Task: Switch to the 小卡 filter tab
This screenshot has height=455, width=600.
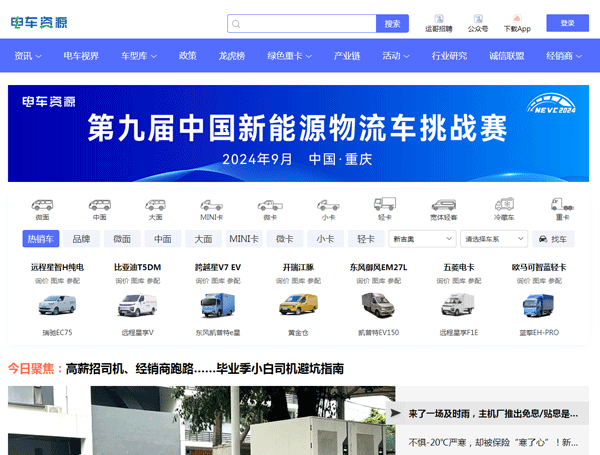Action: point(325,239)
